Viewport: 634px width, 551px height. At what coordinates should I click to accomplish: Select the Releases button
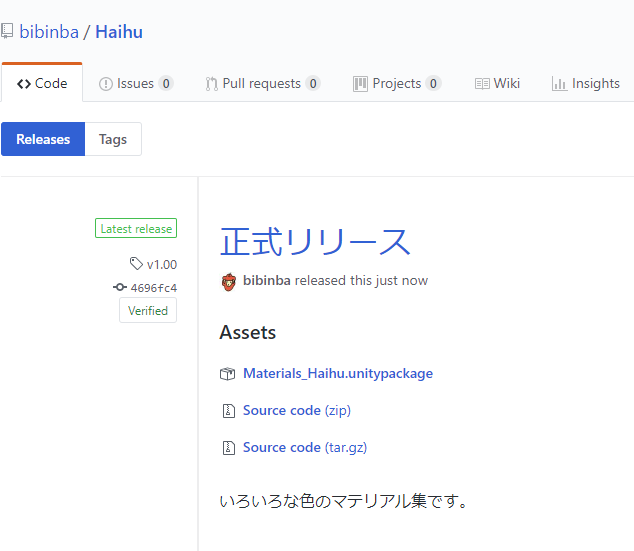[43, 139]
